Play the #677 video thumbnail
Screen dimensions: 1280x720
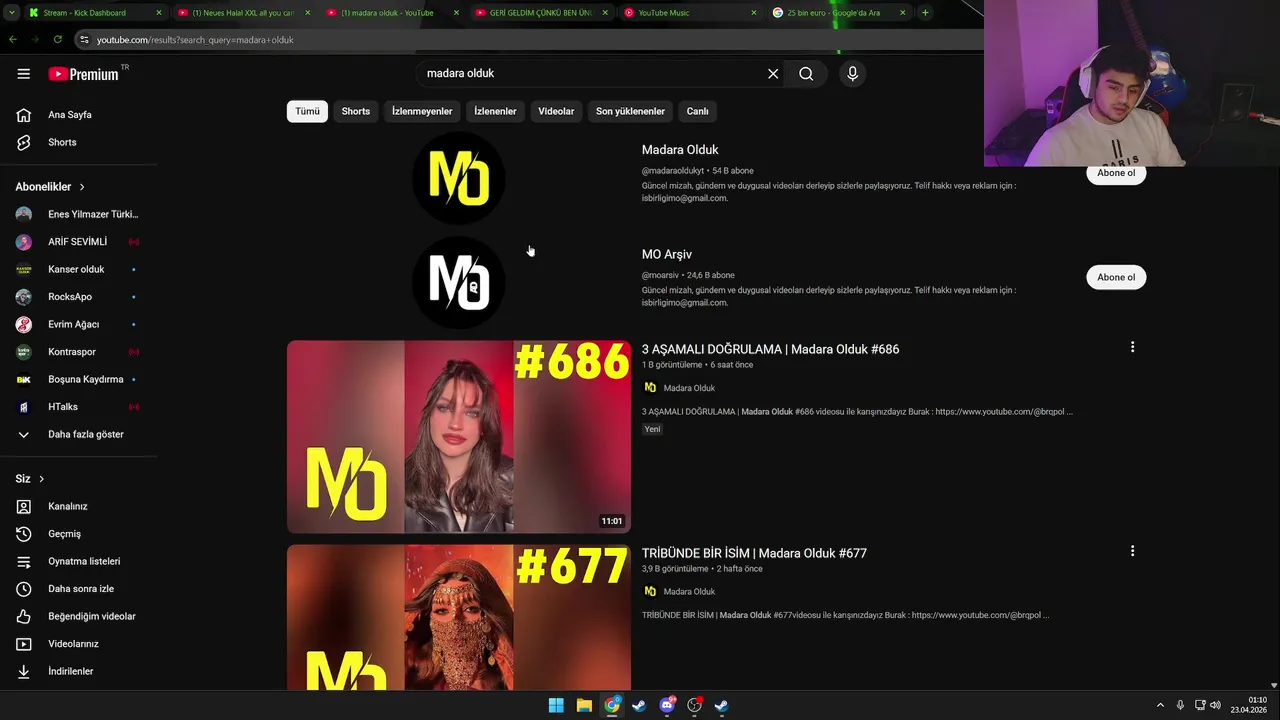(459, 617)
